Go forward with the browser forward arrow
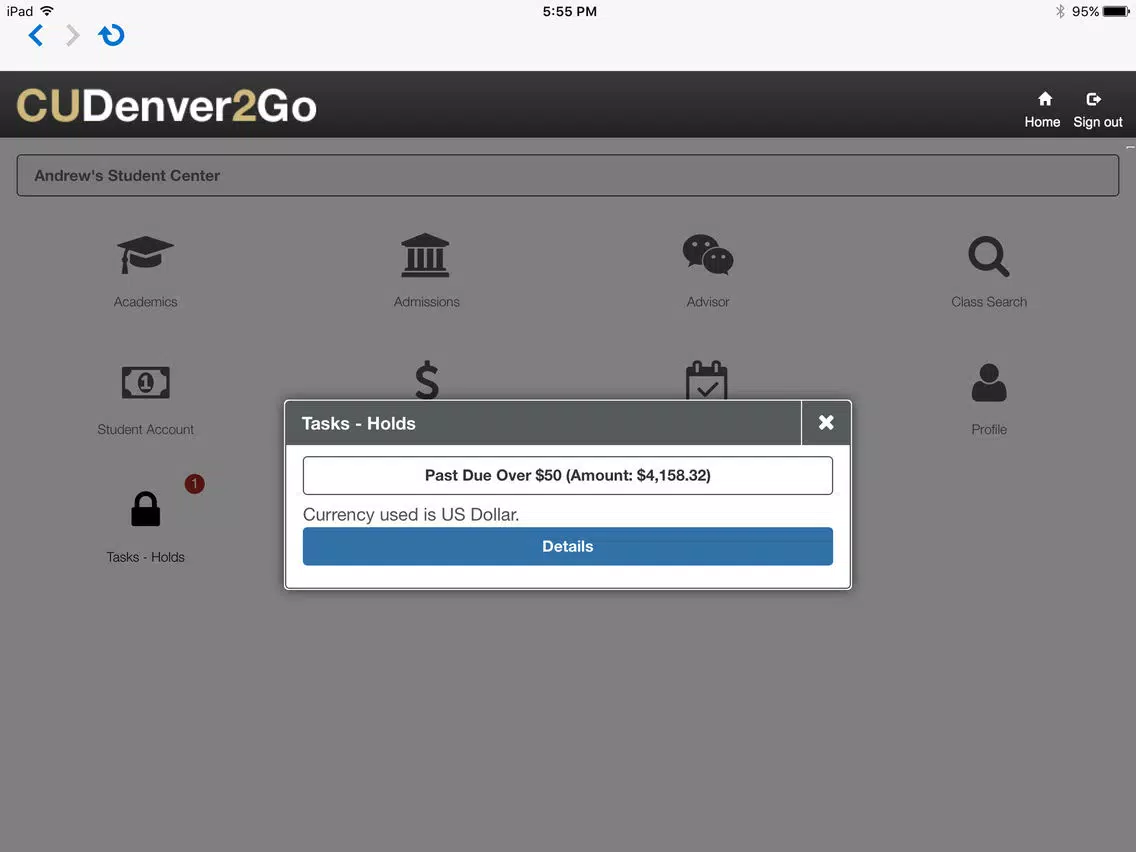Screen dimensions: 1136x852 (72, 35)
